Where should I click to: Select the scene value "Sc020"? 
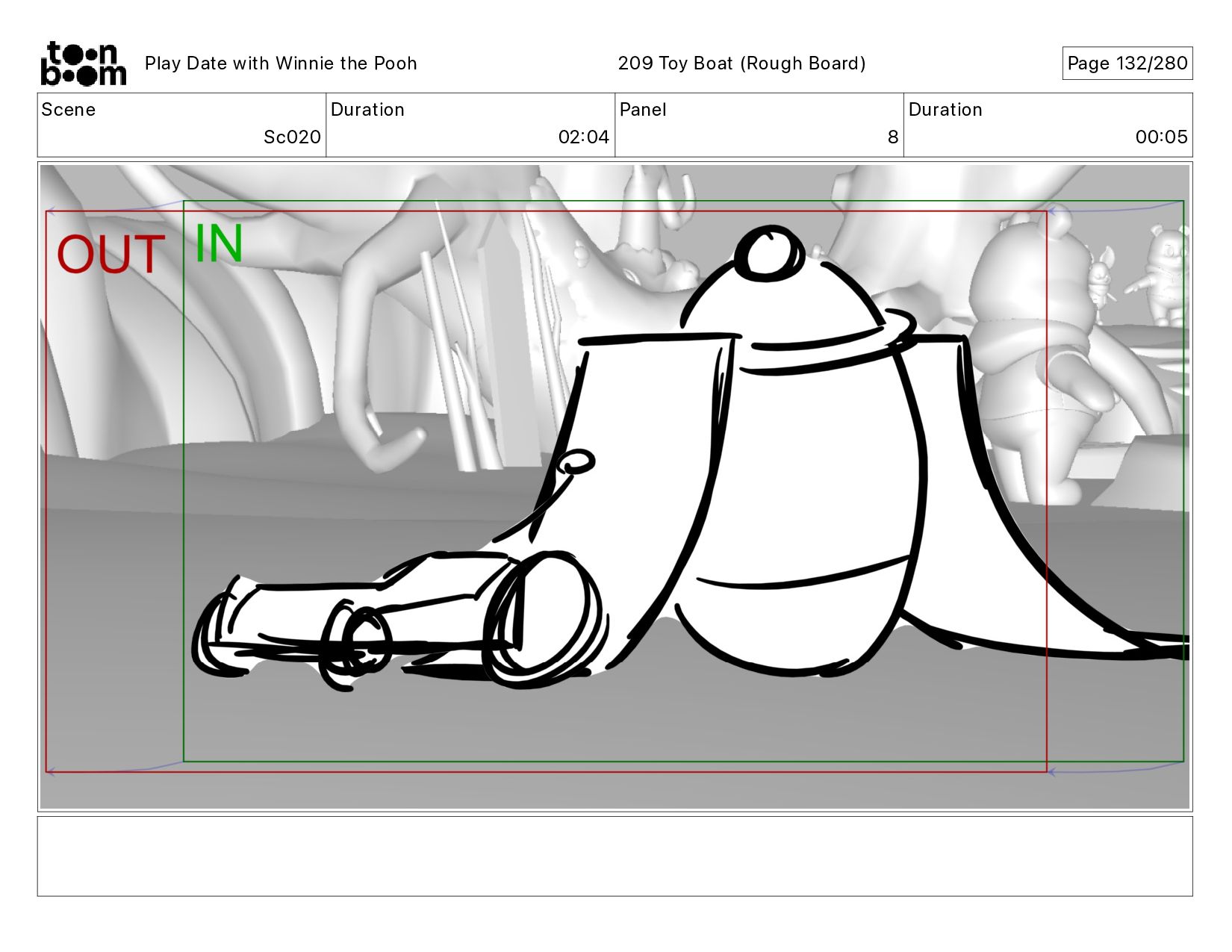pos(292,137)
